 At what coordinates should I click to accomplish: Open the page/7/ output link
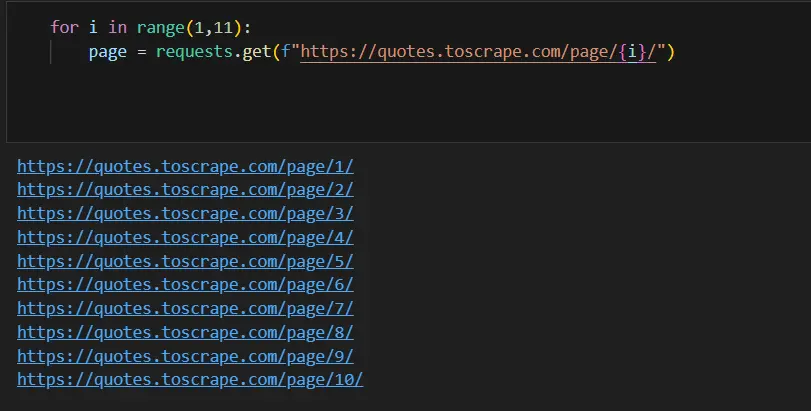(185, 308)
